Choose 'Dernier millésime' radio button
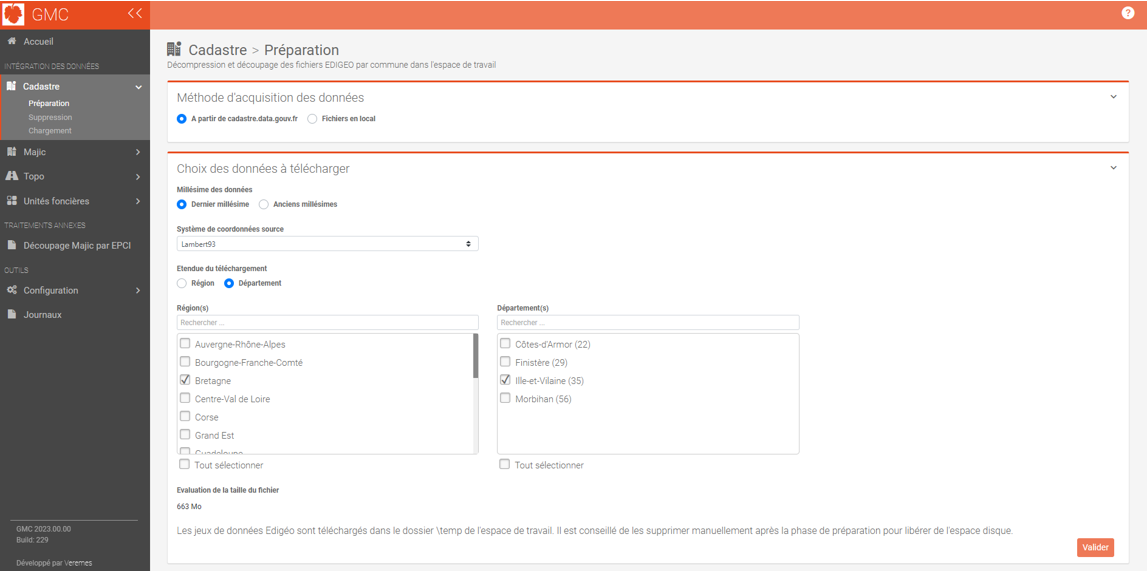This screenshot has height=572, width=1148. [182, 204]
